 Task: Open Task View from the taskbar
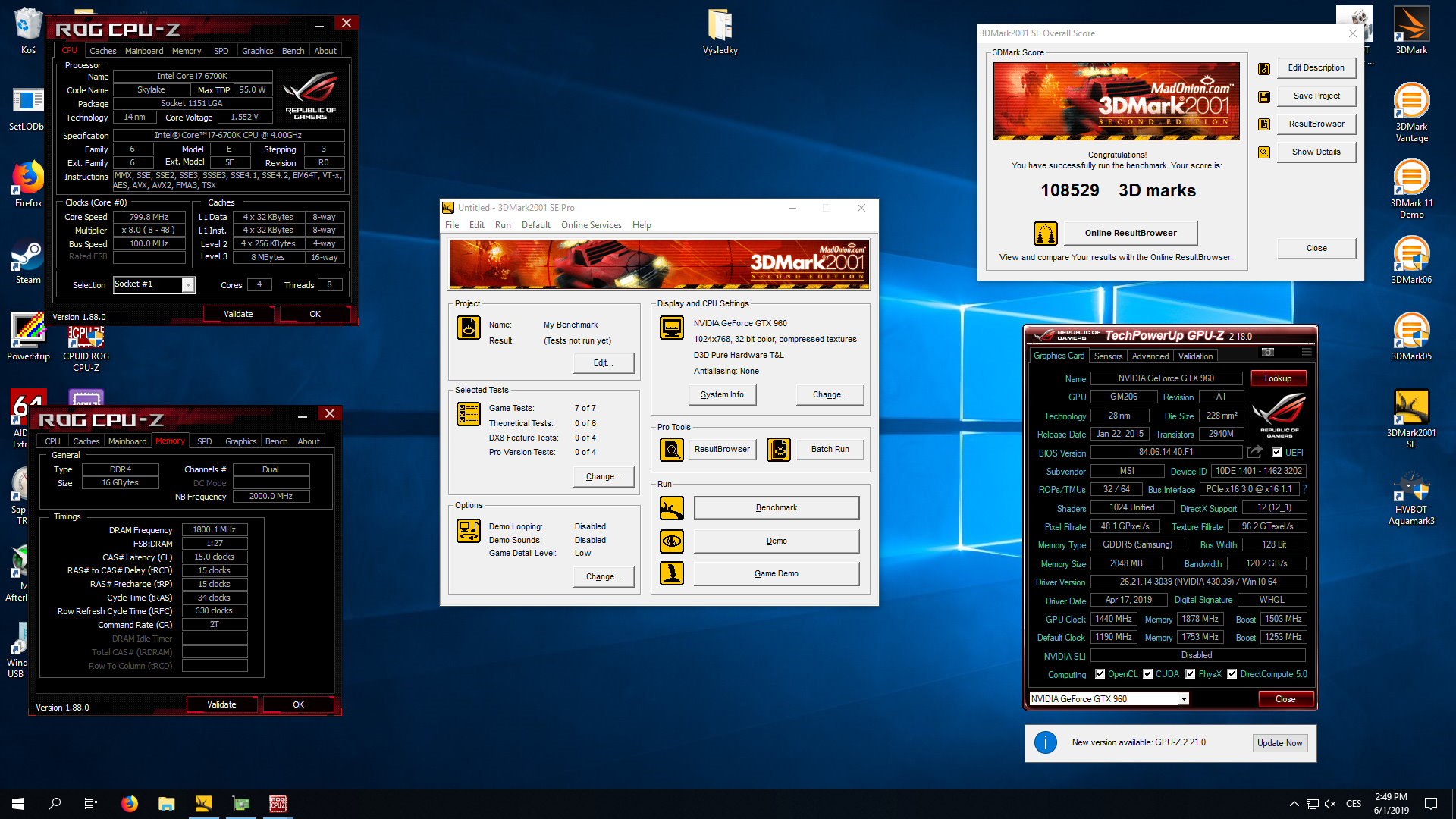coord(91,804)
